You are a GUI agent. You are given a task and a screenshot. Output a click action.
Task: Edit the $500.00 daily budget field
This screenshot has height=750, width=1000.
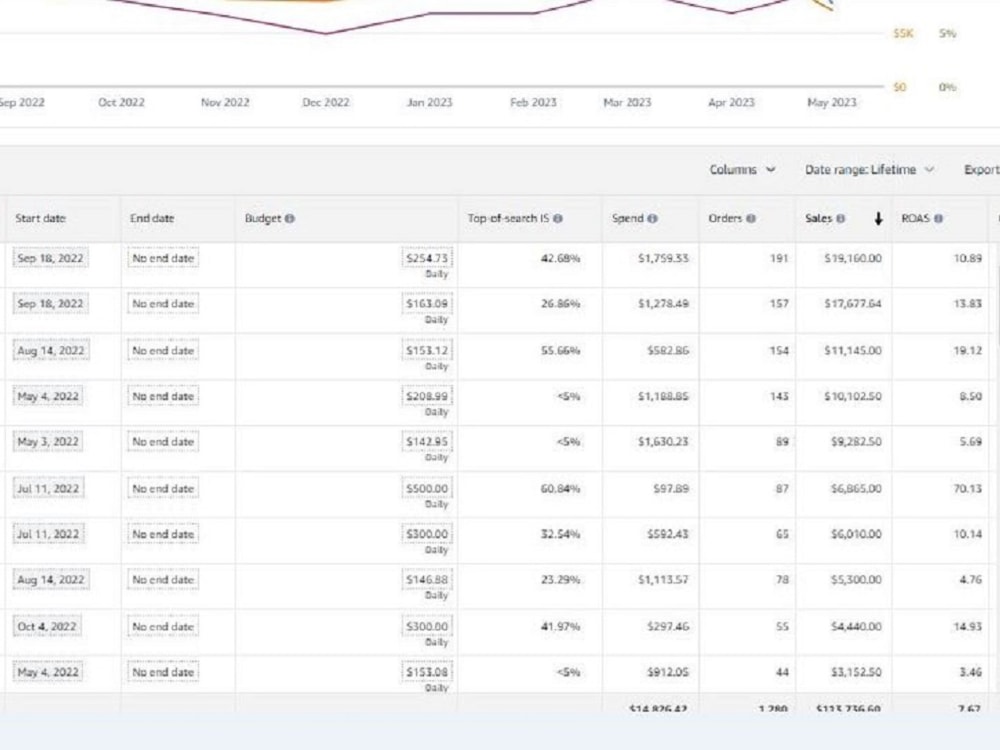427,489
